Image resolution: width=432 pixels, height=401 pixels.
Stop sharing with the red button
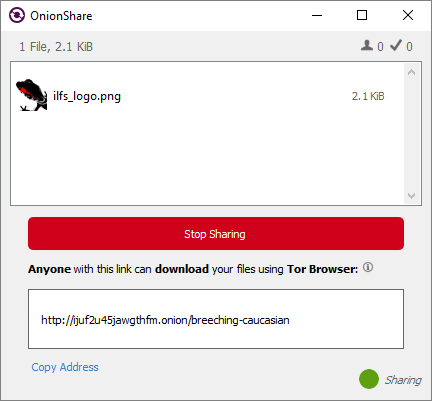tap(216, 234)
